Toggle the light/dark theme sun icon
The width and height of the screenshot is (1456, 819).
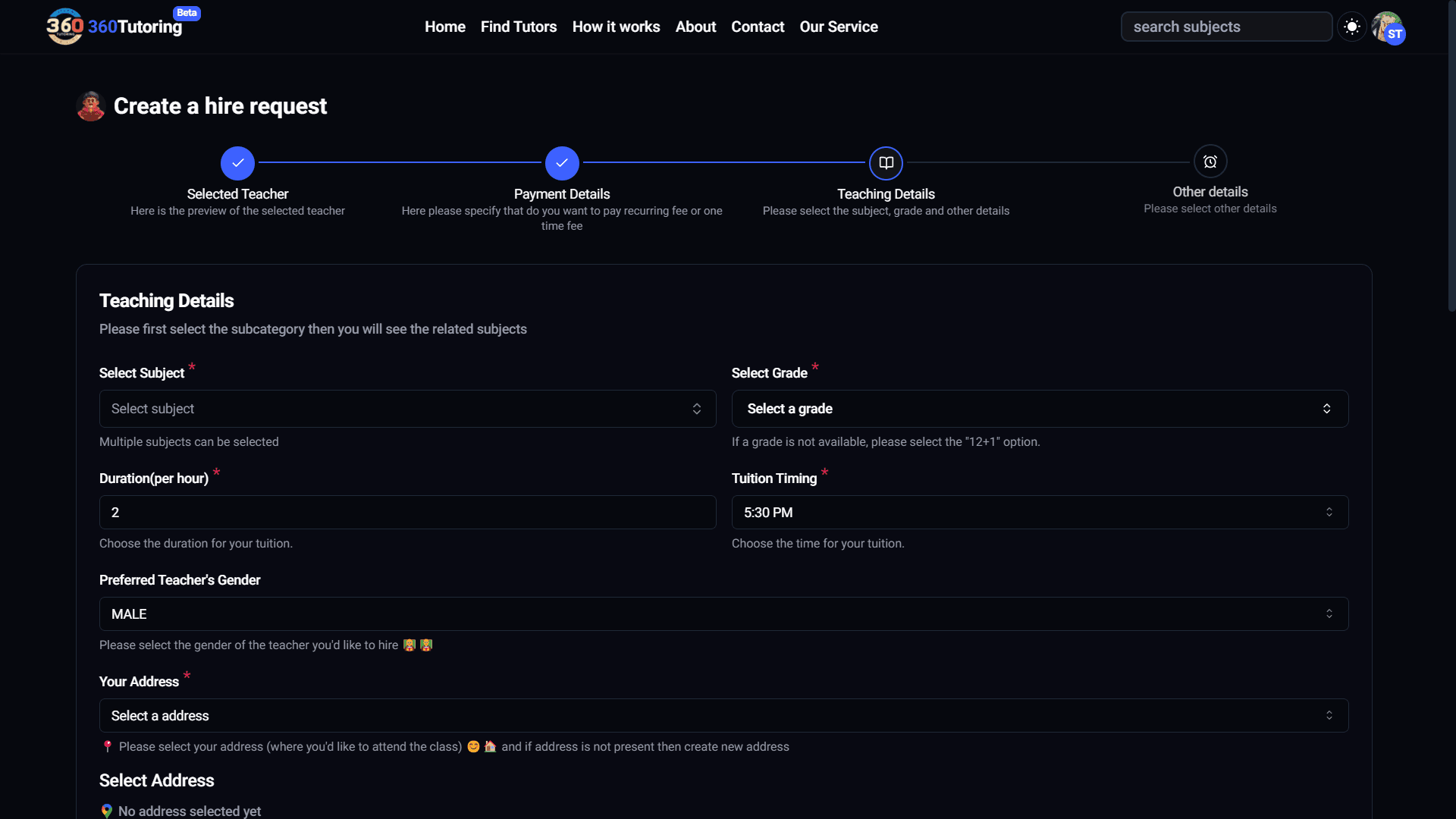[x=1351, y=27]
